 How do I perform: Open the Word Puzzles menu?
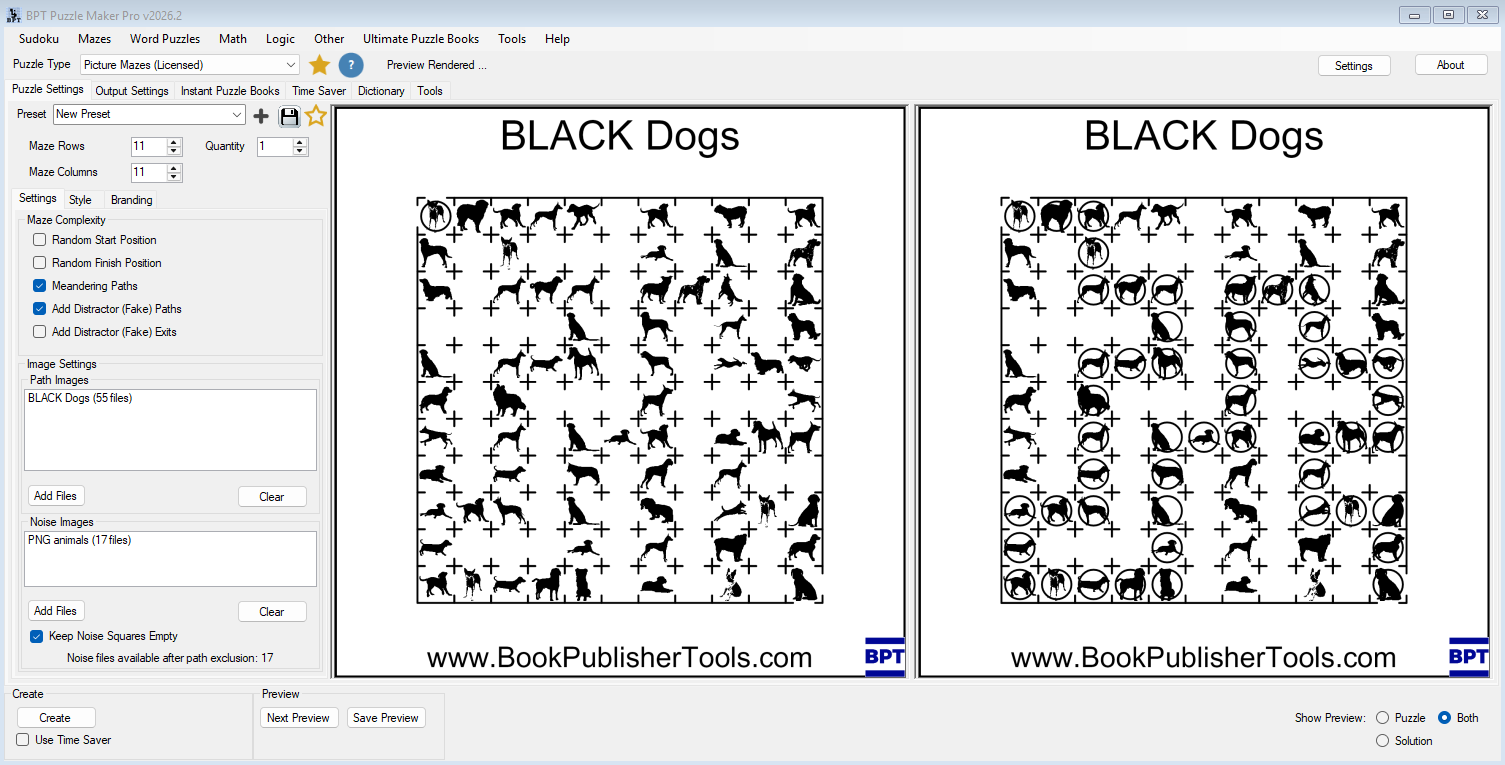click(x=165, y=39)
